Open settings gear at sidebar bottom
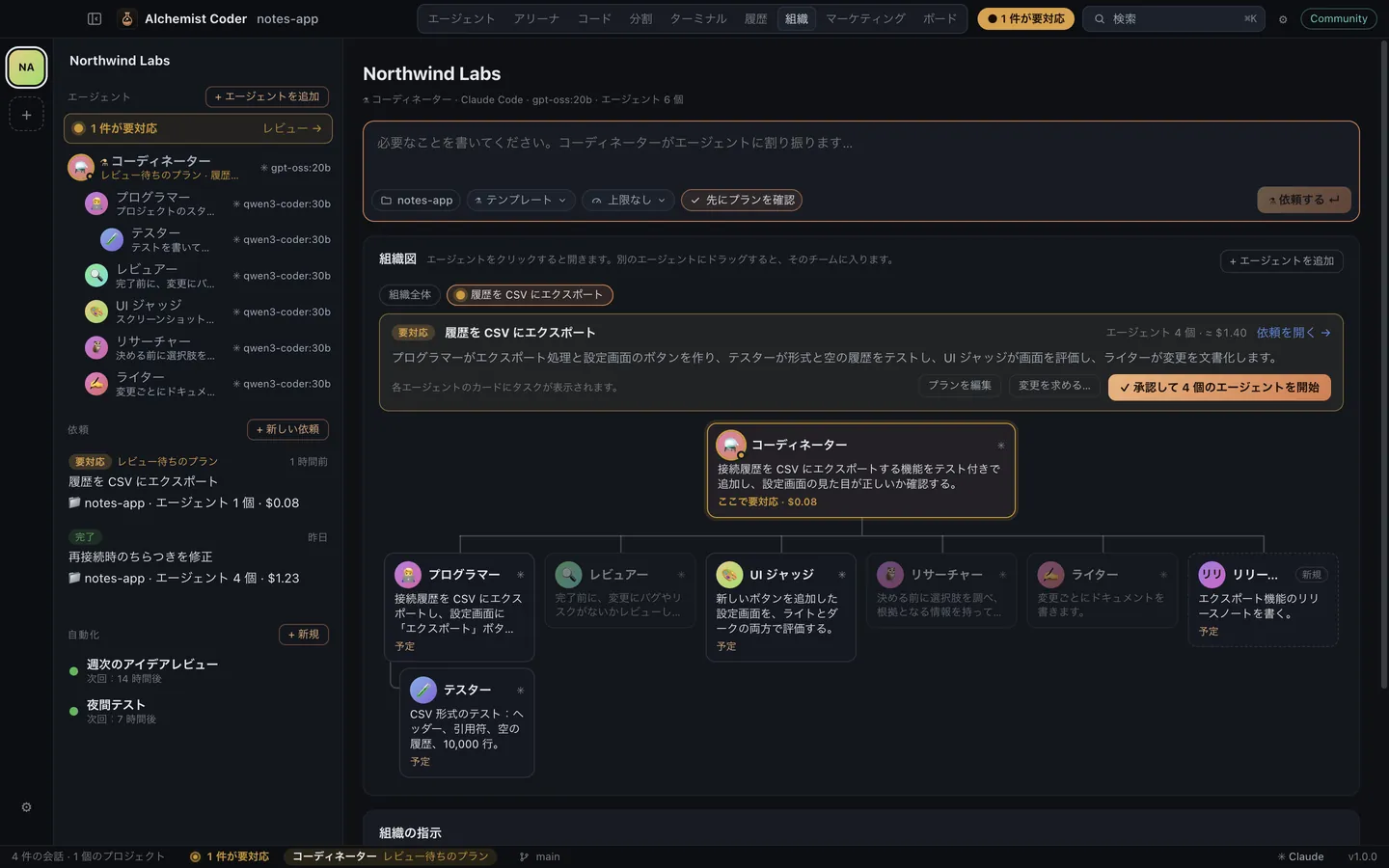 (26, 807)
